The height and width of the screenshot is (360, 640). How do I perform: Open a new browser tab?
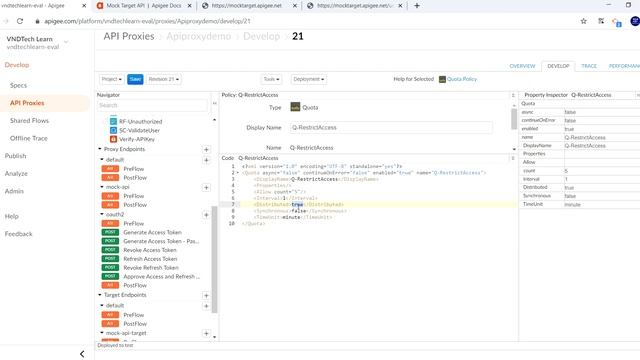tap(417, 6)
